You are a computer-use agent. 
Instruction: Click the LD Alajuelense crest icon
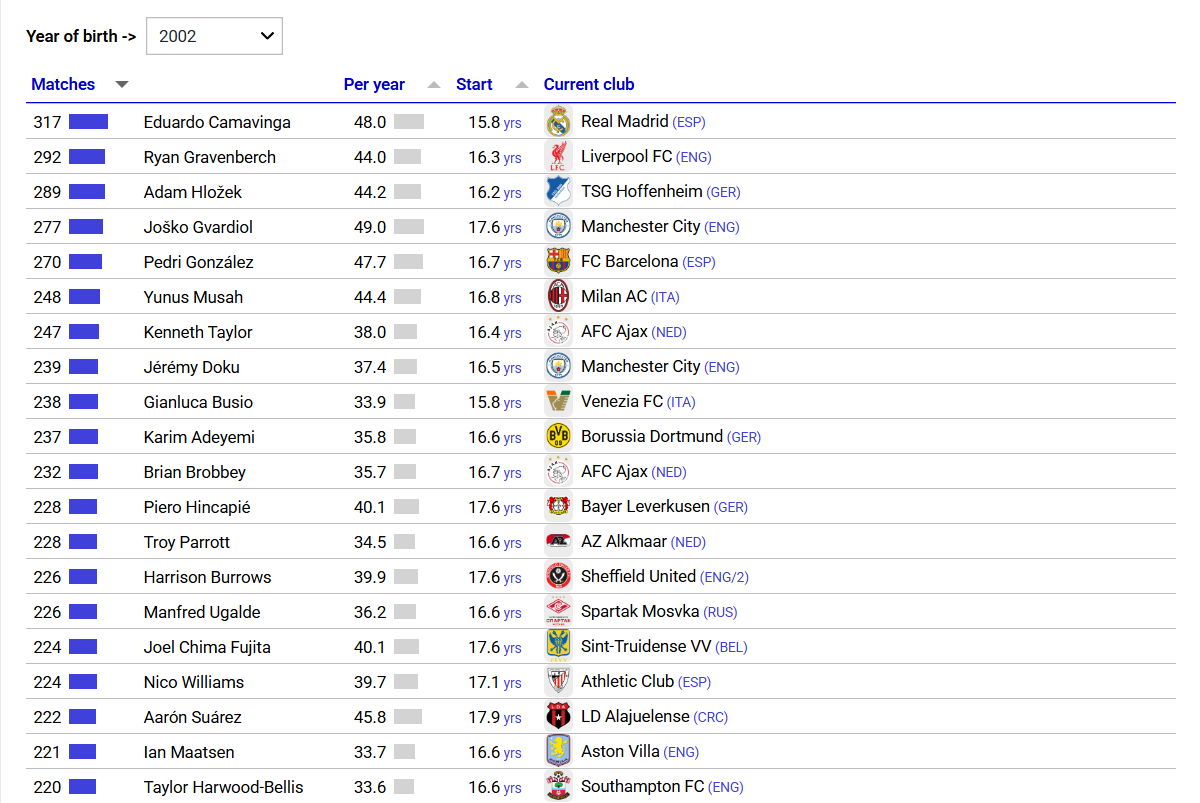click(x=558, y=717)
